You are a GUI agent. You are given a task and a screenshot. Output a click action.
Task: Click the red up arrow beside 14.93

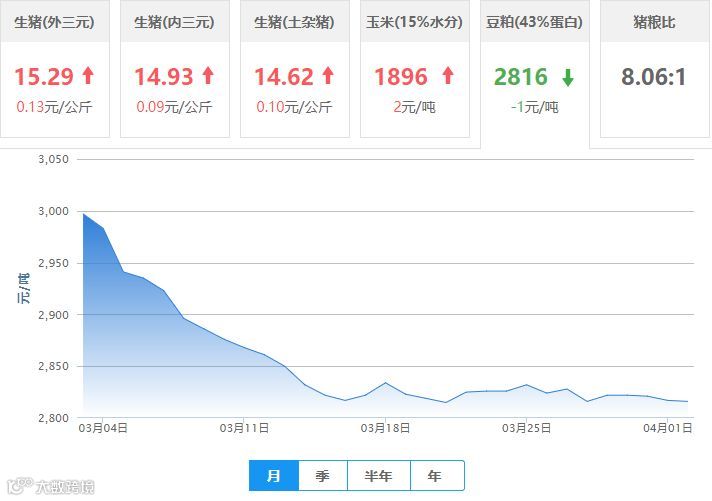(x=208, y=75)
